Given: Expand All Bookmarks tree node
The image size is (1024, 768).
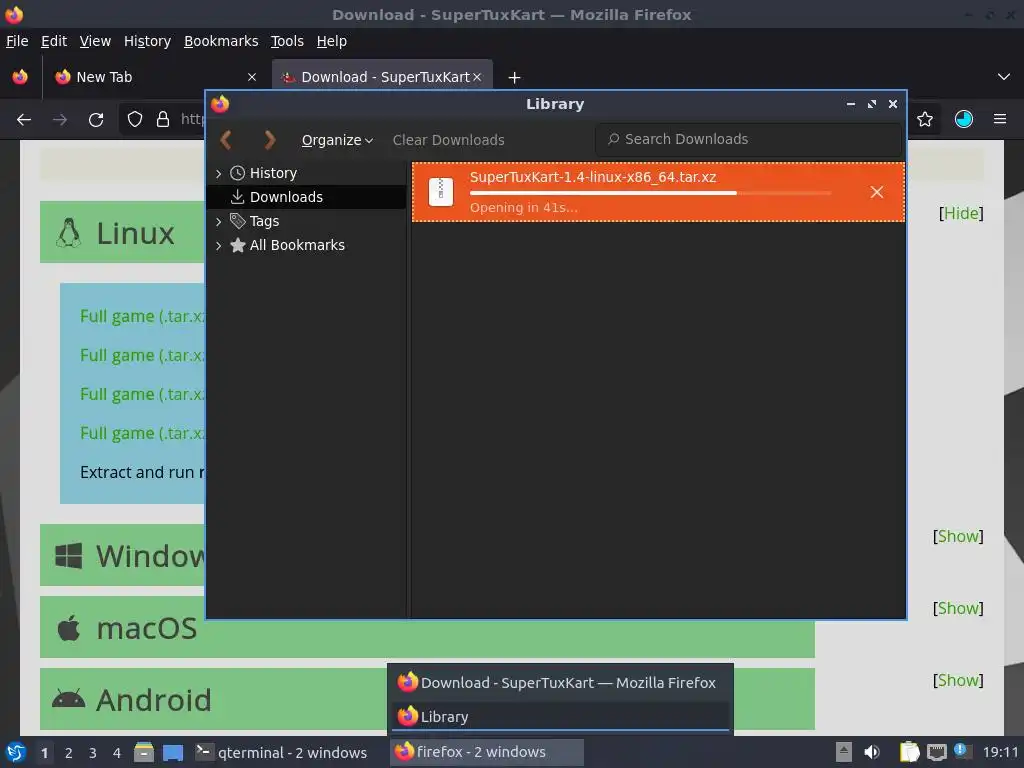Looking at the screenshot, I should pyautogui.click(x=219, y=246).
